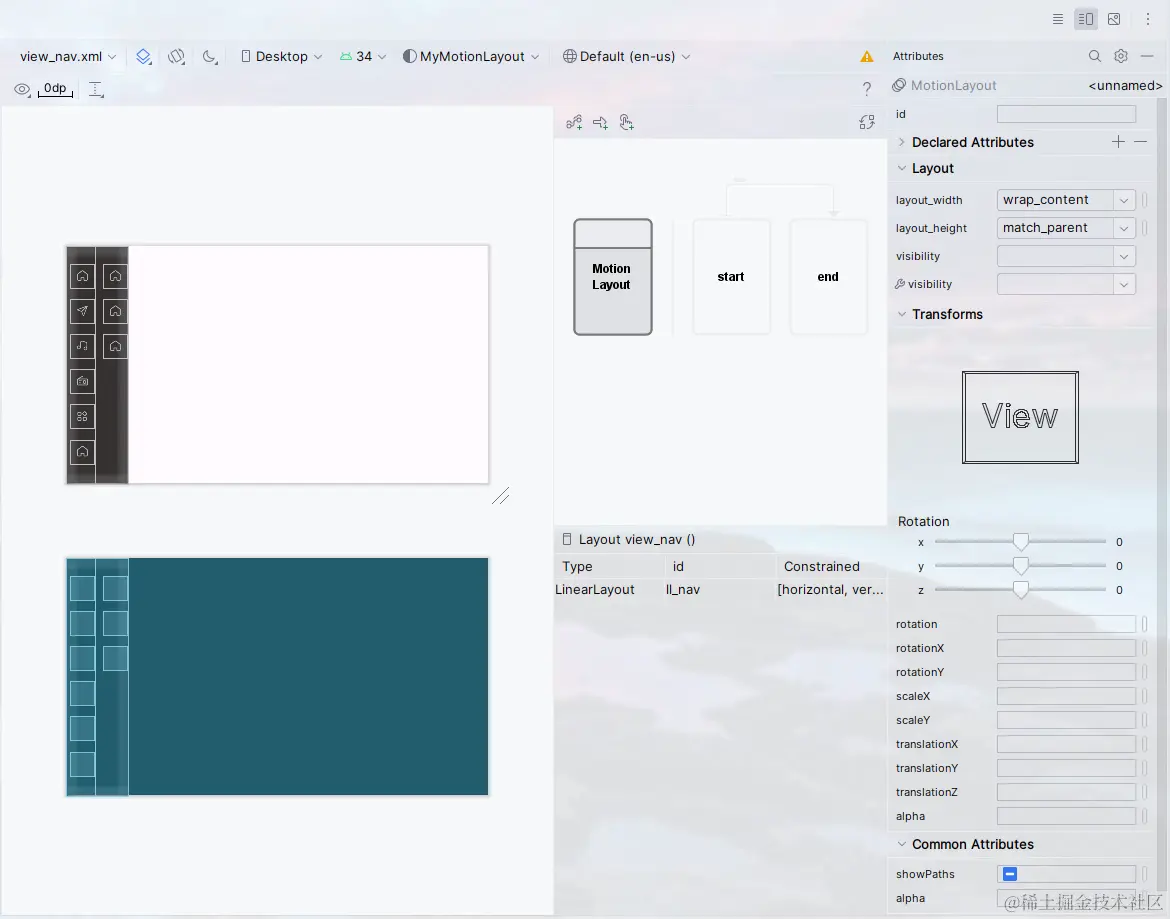Open the vertical three-dot options menu

[x=1148, y=19]
